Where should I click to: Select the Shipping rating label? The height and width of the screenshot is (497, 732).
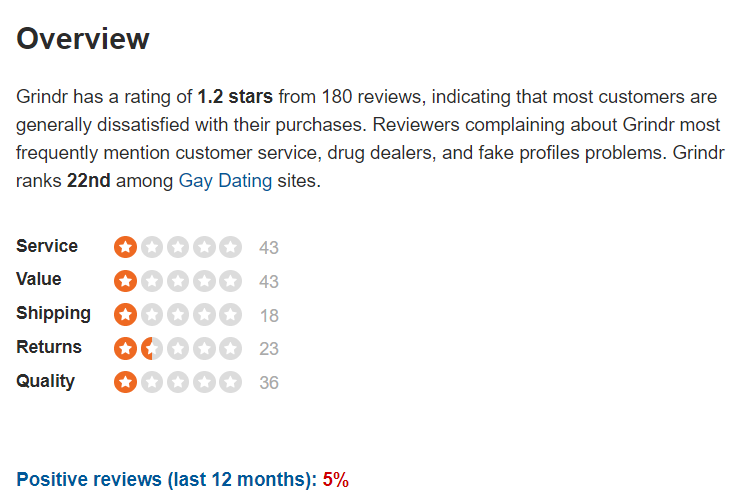[53, 313]
